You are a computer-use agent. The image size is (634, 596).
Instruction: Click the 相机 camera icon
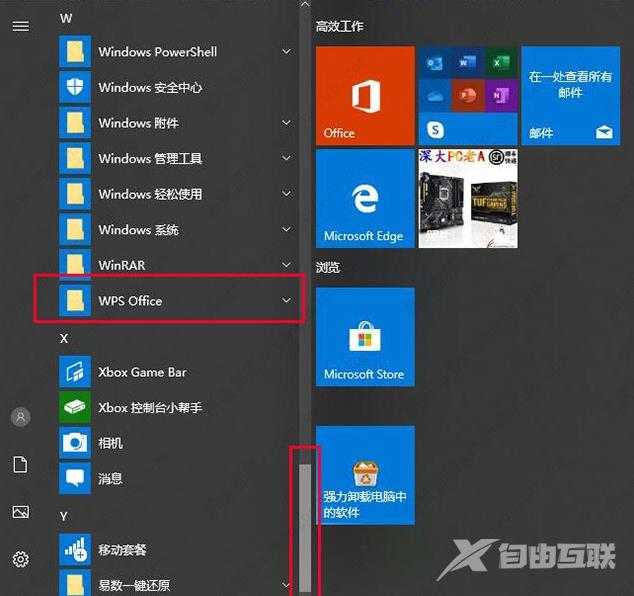[75, 443]
